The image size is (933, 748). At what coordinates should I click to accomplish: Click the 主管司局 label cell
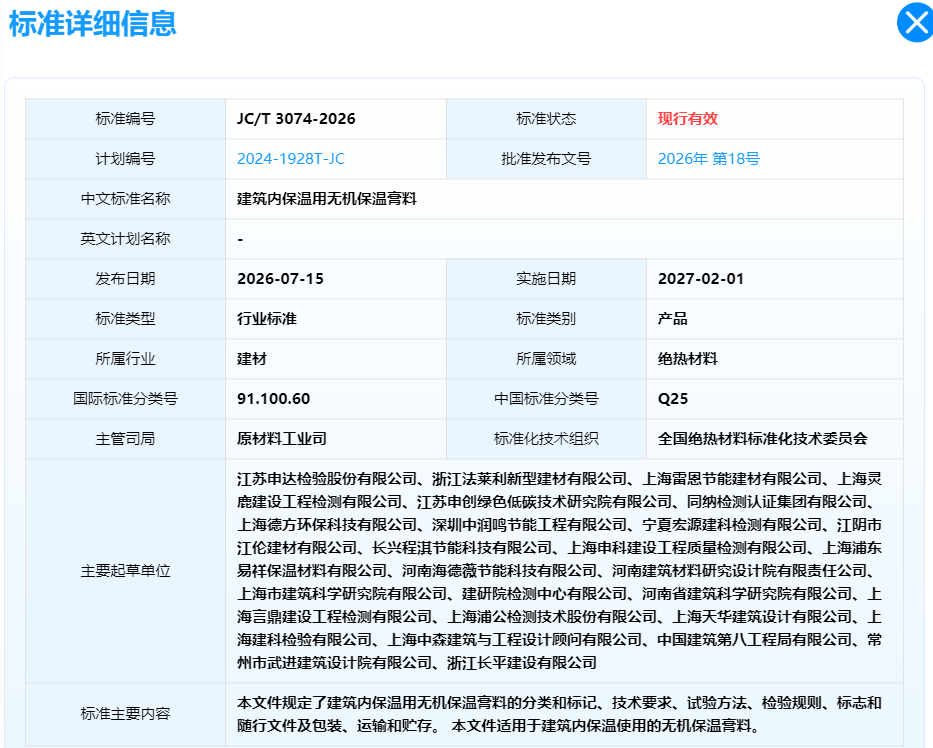pyautogui.click(x=126, y=439)
